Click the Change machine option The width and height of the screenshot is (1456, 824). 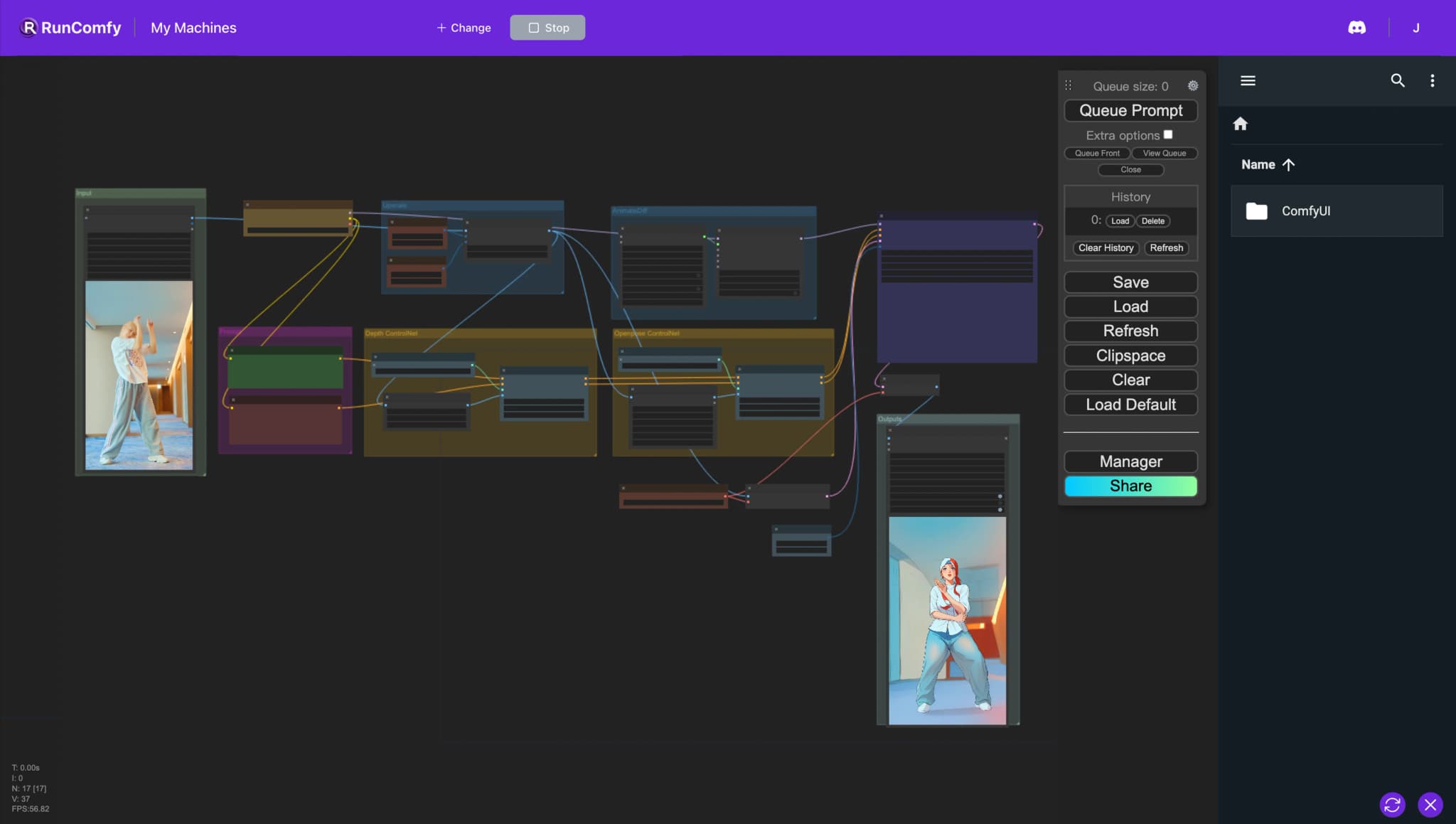(464, 28)
